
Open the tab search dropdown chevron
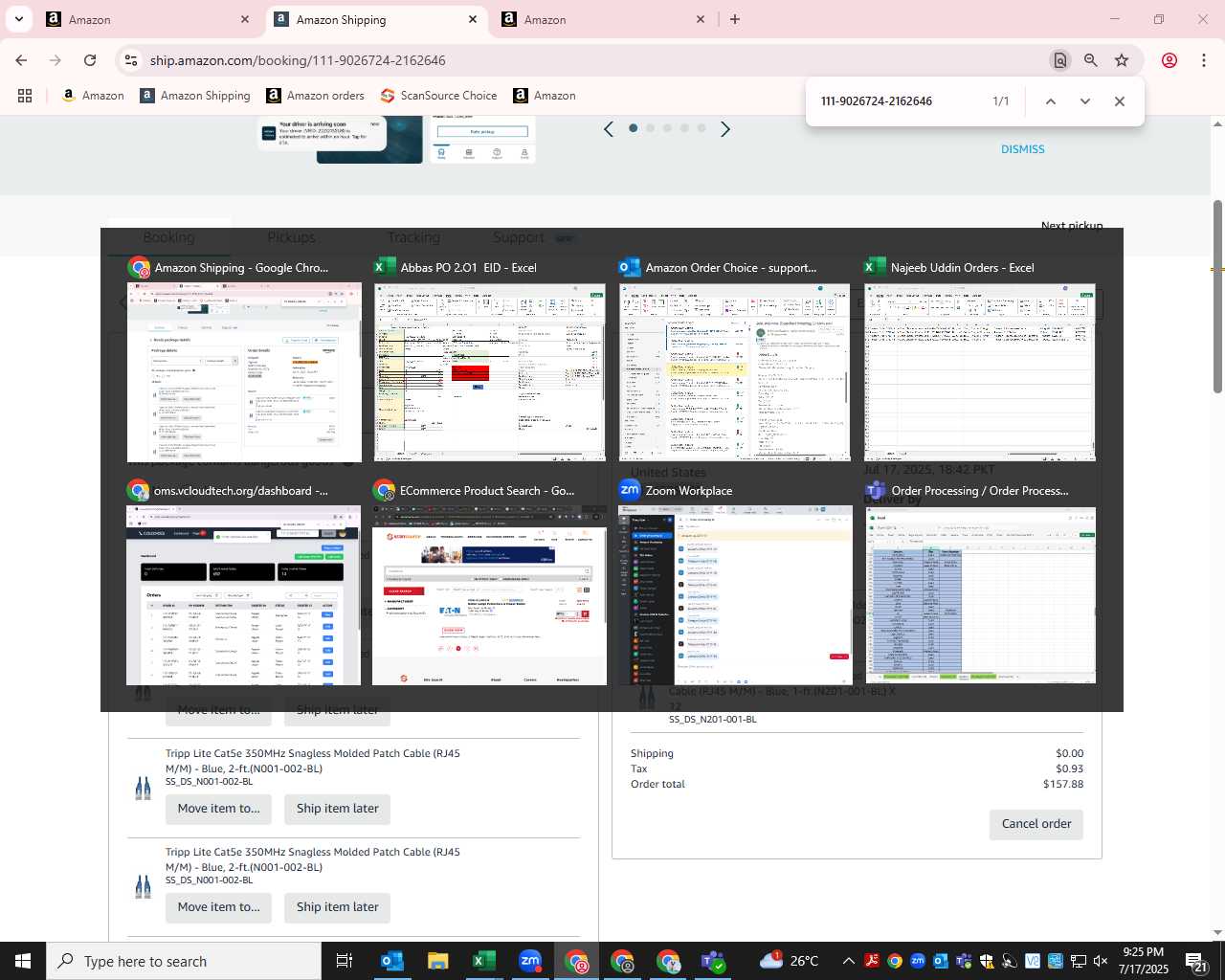(x=19, y=19)
